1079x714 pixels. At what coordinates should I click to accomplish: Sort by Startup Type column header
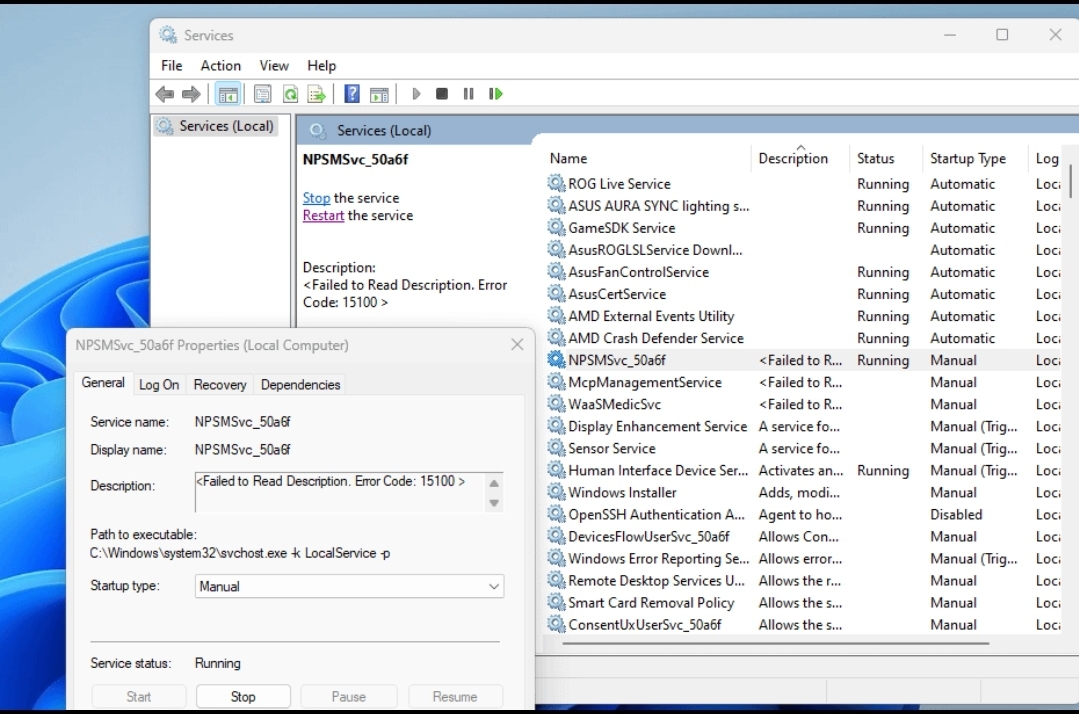(x=974, y=158)
